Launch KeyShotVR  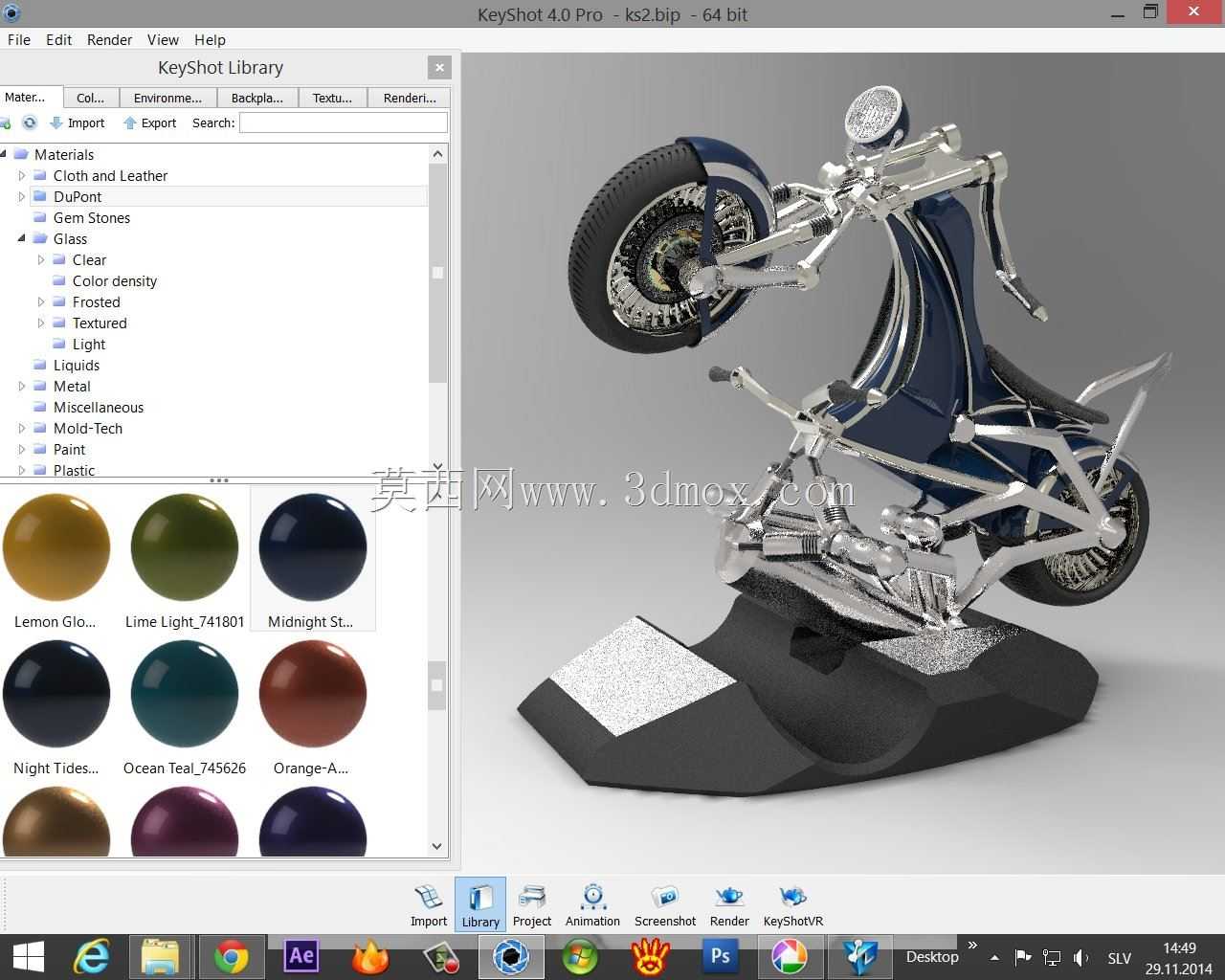click(x=792, y=905)
